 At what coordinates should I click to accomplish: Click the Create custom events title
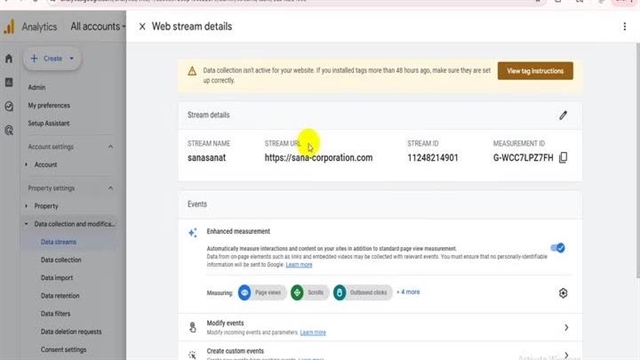(x=236, y=351)
